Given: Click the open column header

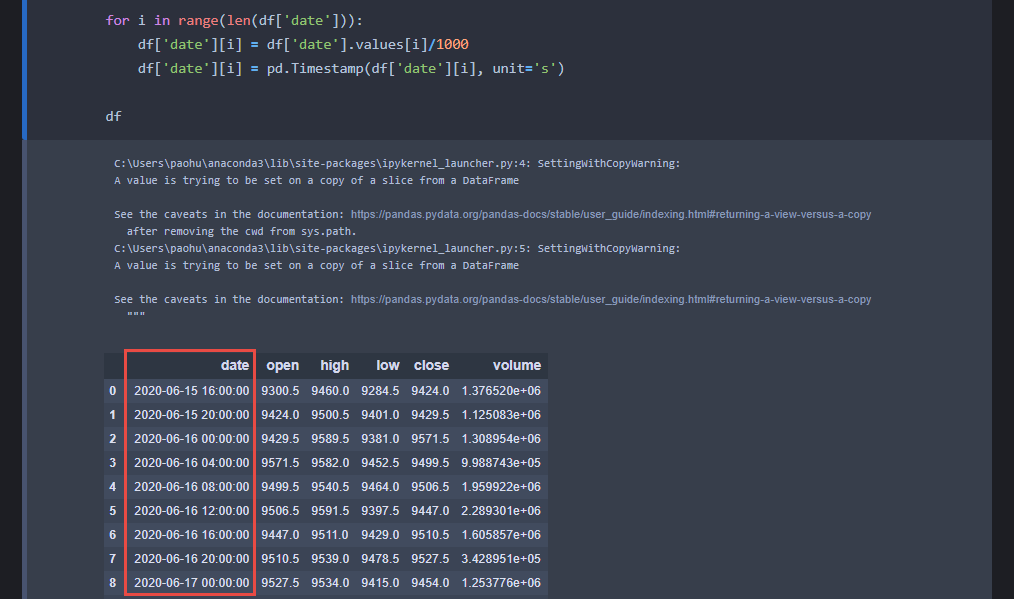Looking at the screenshot, I should tap(283, 365).
